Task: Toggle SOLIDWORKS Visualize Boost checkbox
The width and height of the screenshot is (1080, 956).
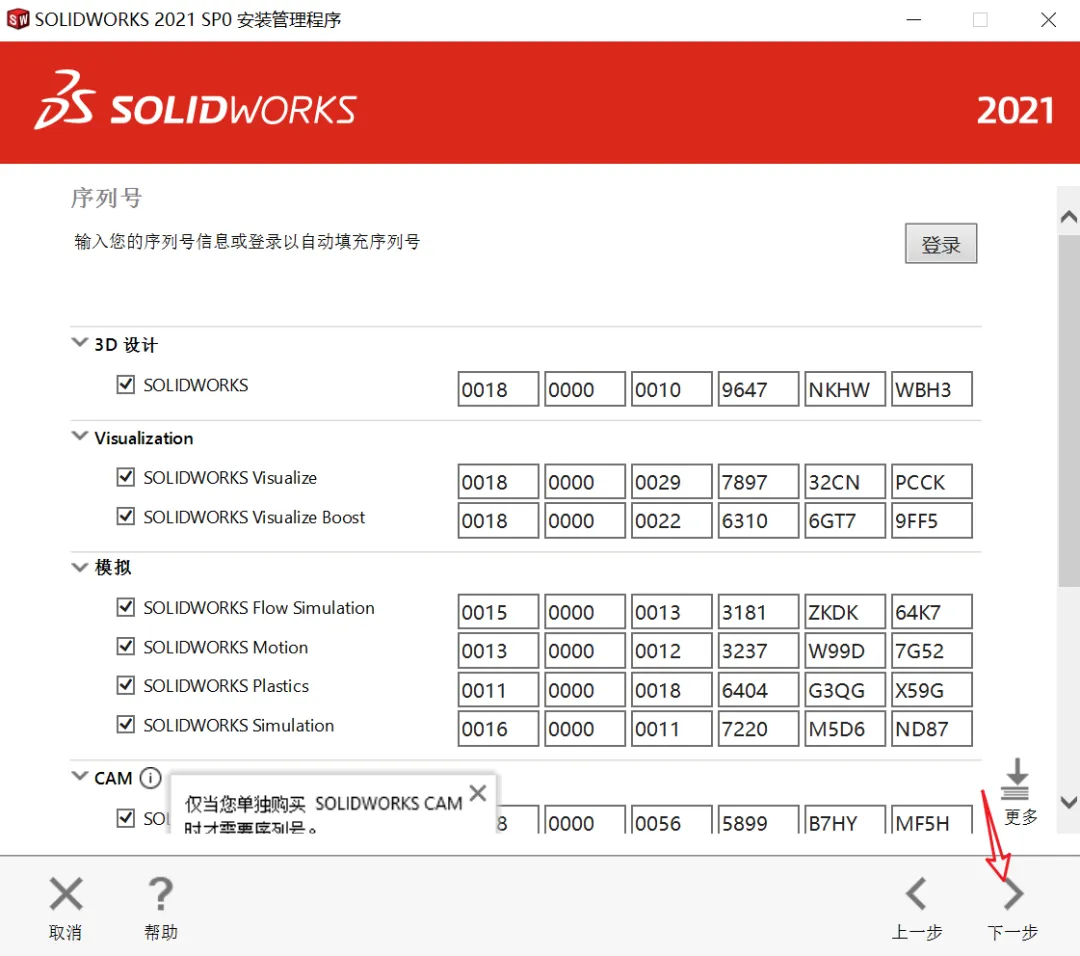Action: coord(125,516)
